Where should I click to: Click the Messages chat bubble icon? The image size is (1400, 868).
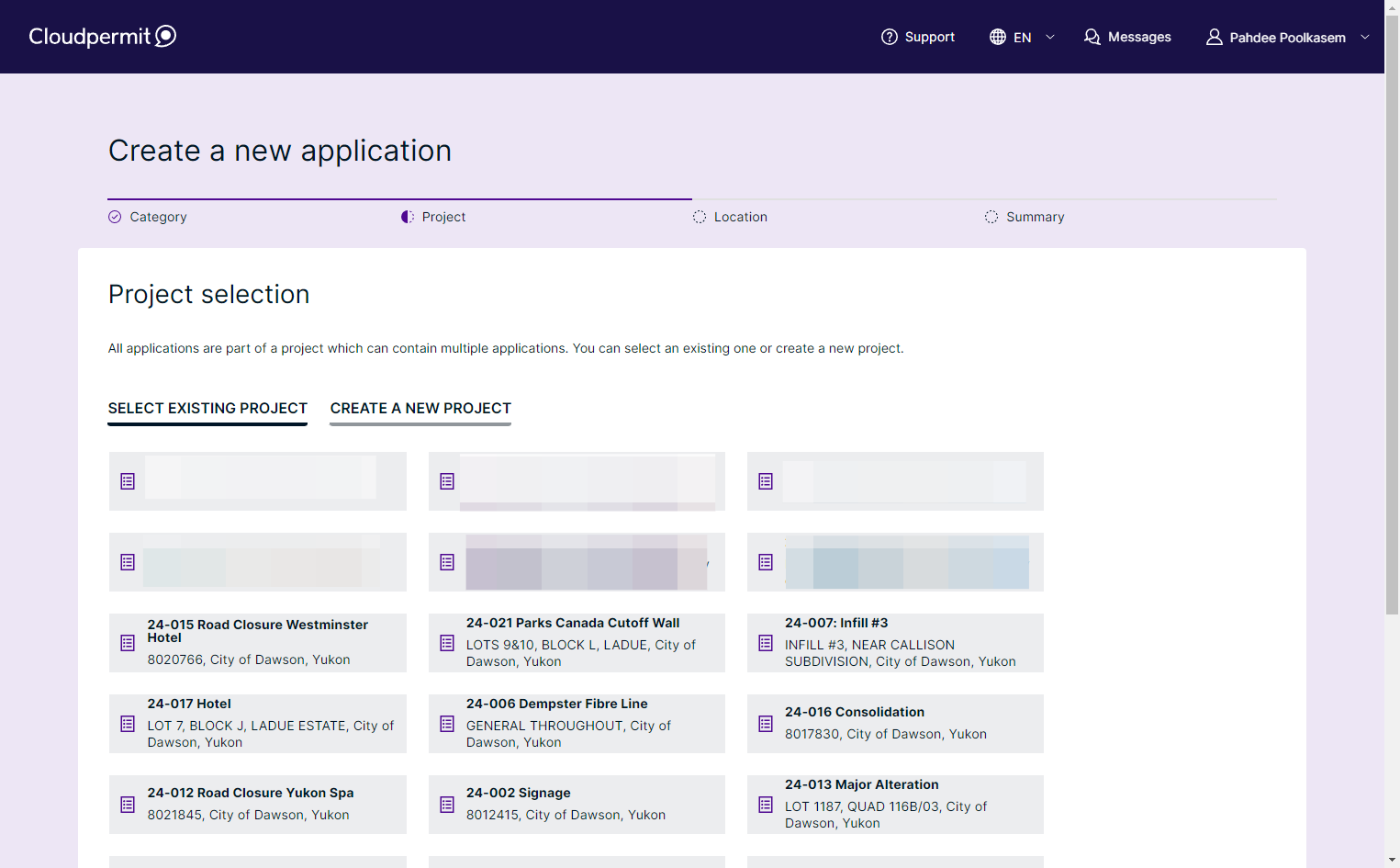click(1092, 37)
